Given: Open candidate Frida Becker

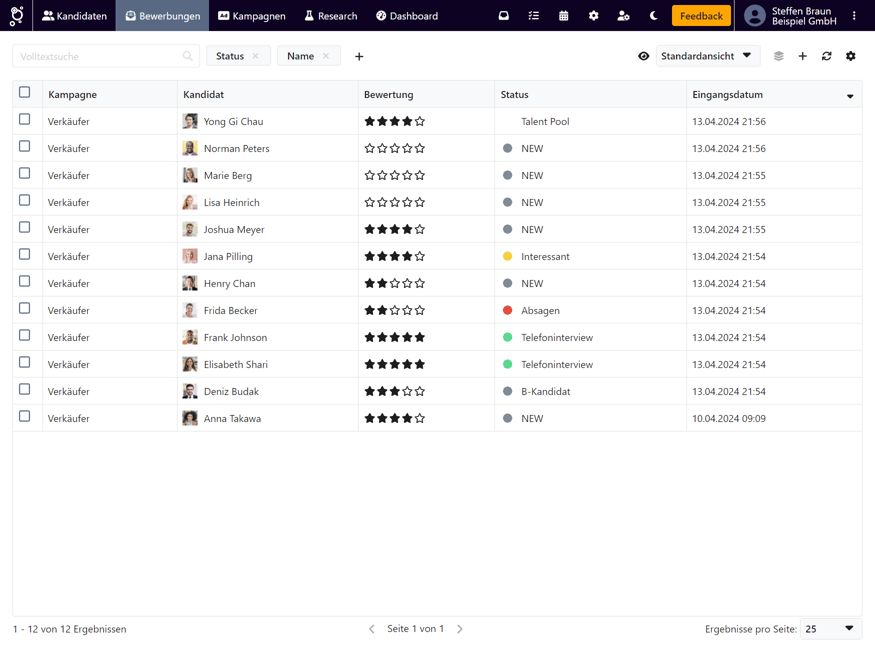Looking at the screenshot, I should (x=230, y=311).
